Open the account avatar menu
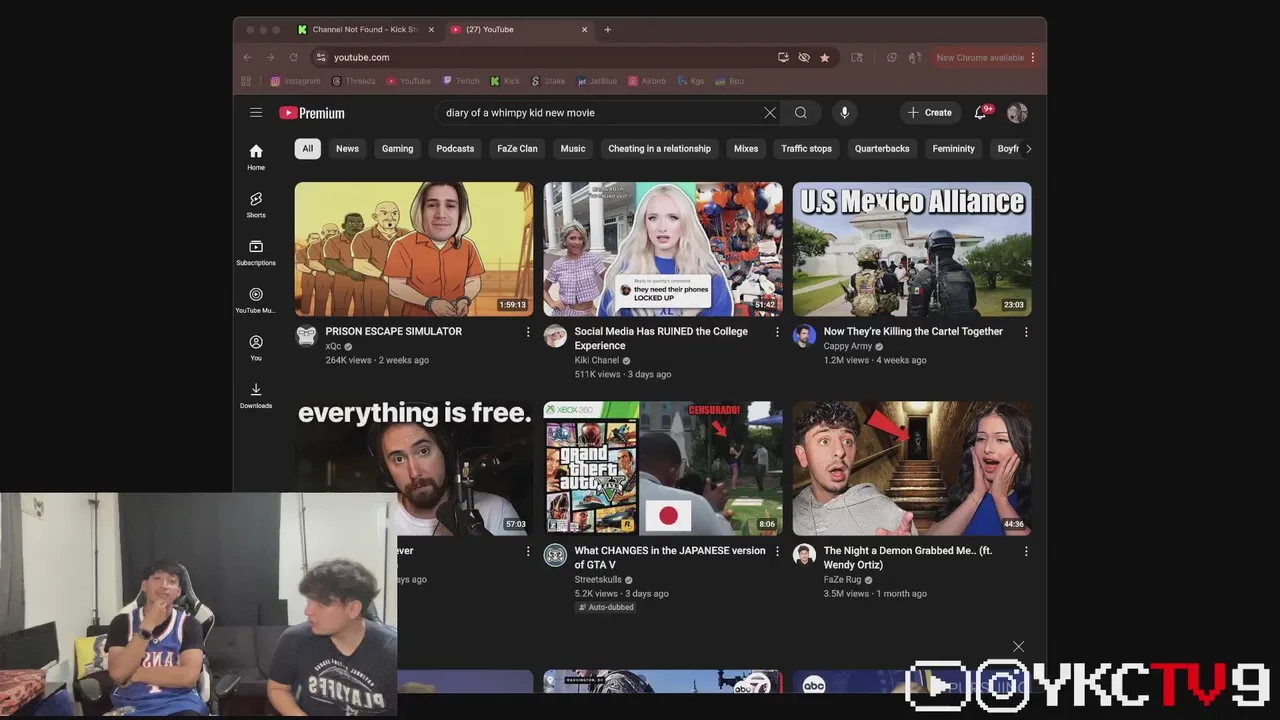The width and height of the screenshot is (1280, 720). pos(1017,113)
